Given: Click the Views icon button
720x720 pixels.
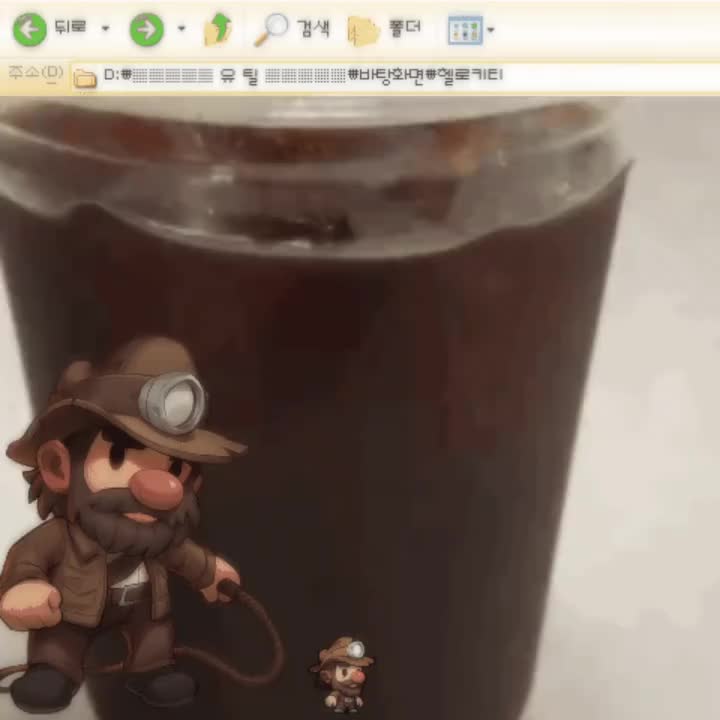Looking at the screenshot, I should (465, 30).
